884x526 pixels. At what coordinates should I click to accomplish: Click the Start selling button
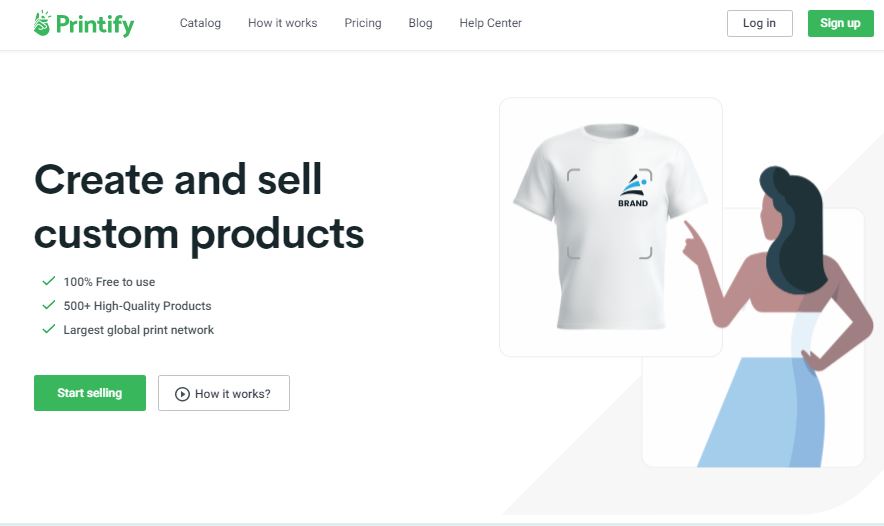pyautogui.click(x=90, y=393)
